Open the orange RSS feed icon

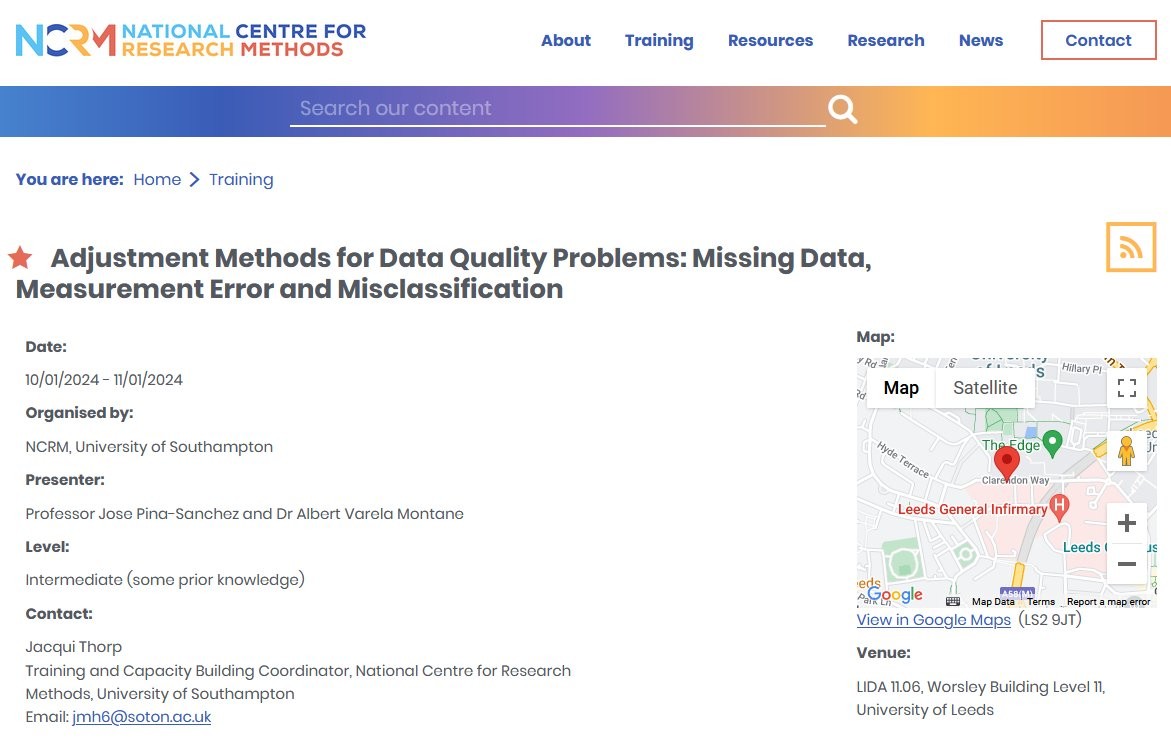point(1131,247)
